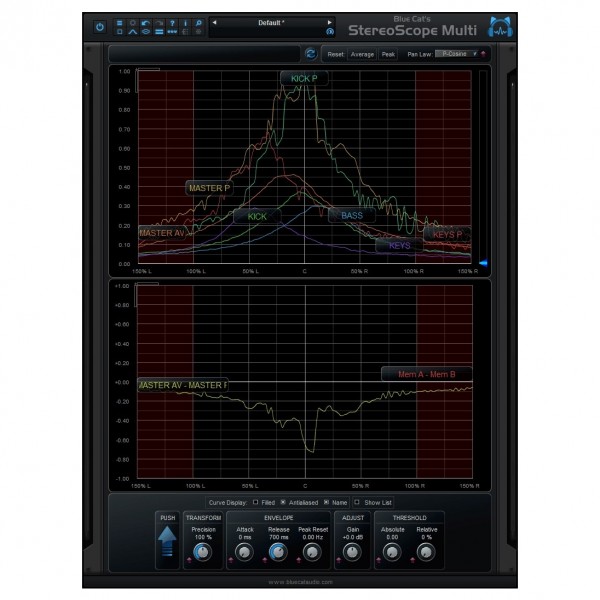Click the Peak reset button

[x=388, y=54]
